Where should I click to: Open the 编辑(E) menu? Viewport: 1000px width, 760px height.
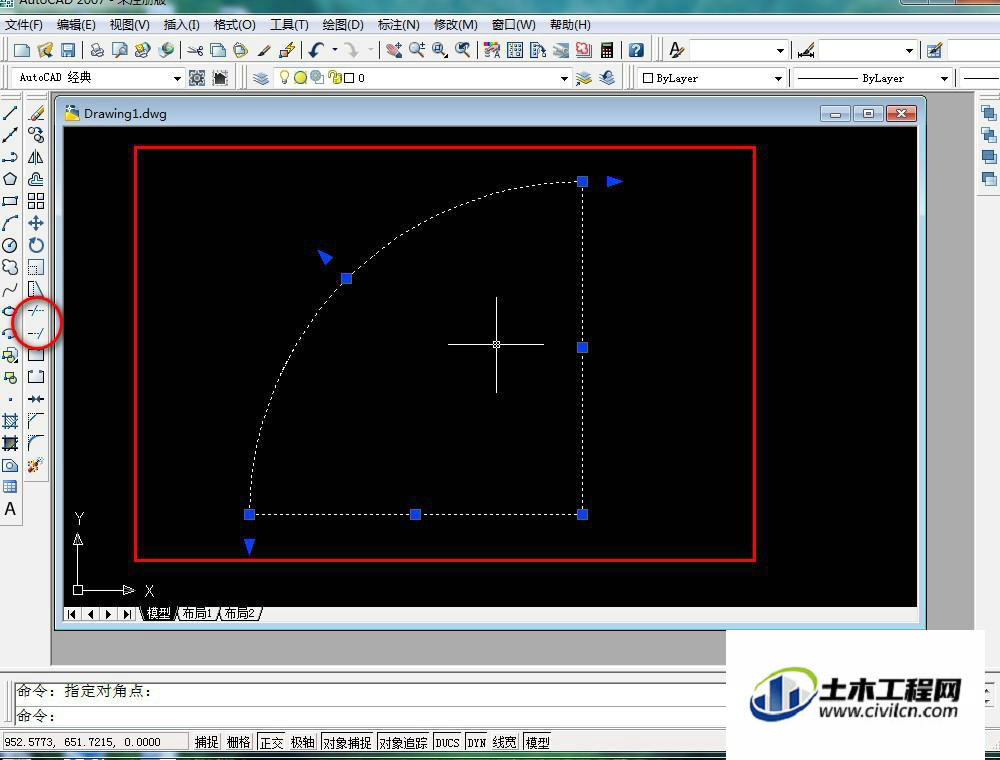point(76,25)
